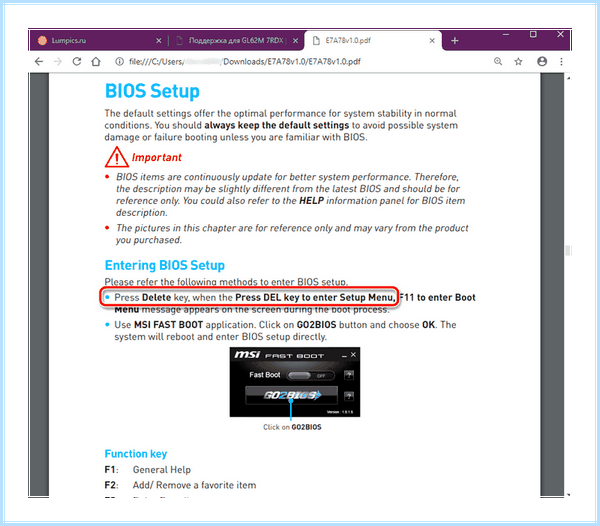Image resolution: width=600 pixels, height=526 pixels.
Task: Reload the PDF page
Action: pos(77,62)
